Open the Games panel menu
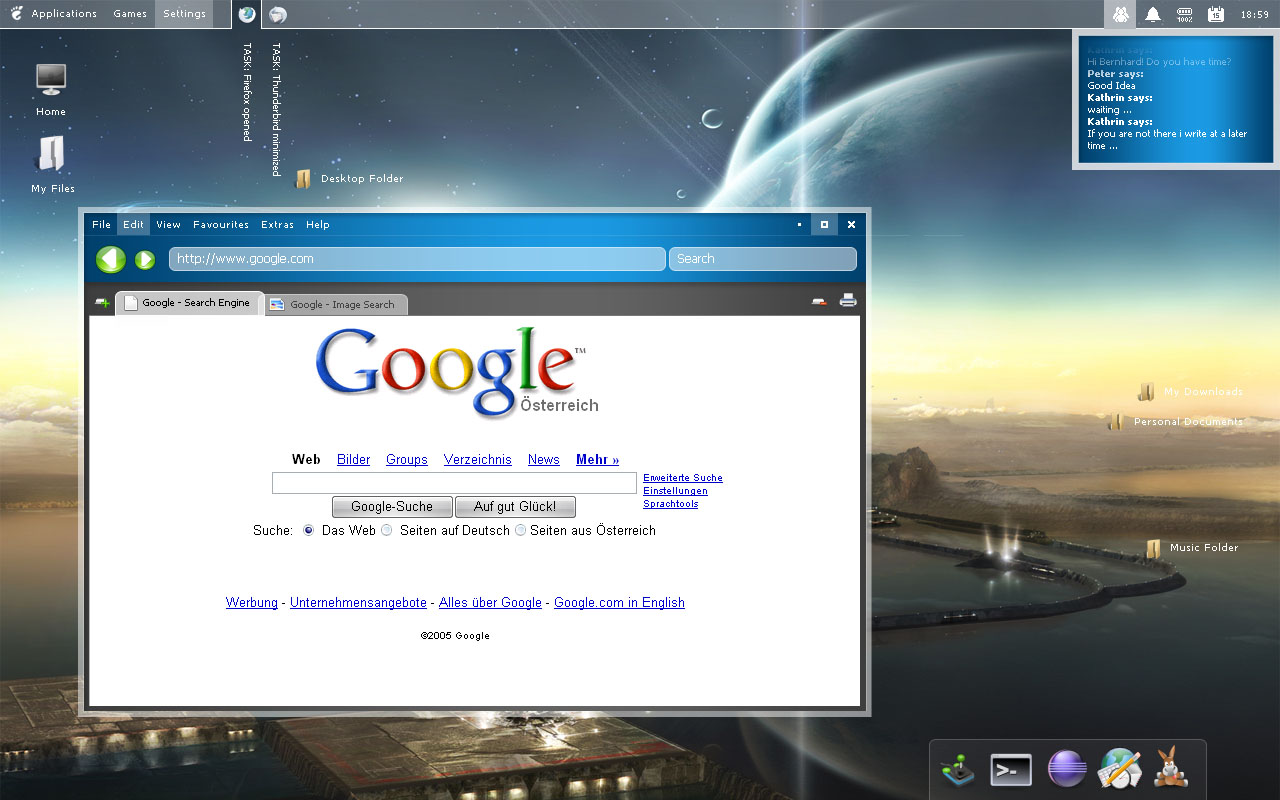Viewport: 1280px width, 800px height. 130,14
